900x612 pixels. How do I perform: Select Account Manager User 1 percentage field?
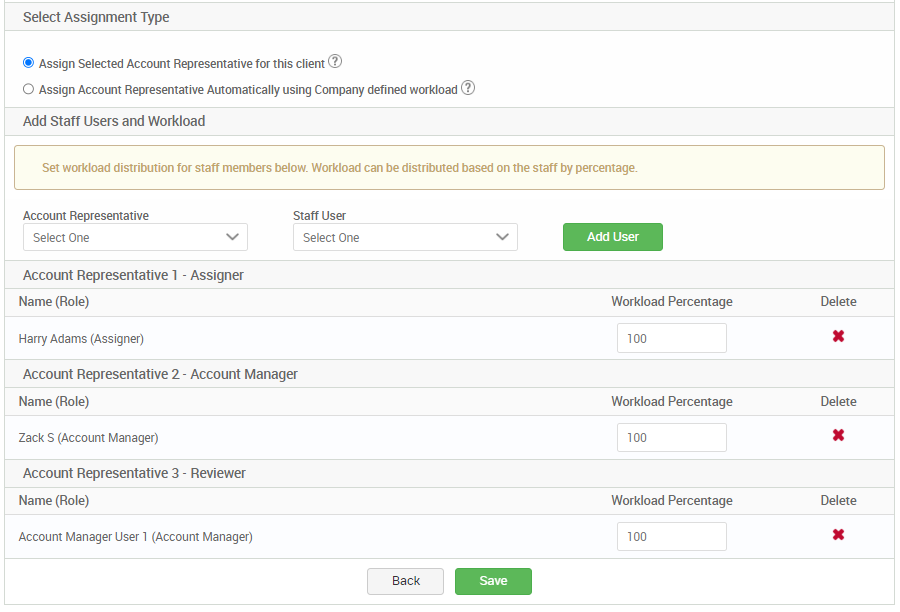click(671, 536)
